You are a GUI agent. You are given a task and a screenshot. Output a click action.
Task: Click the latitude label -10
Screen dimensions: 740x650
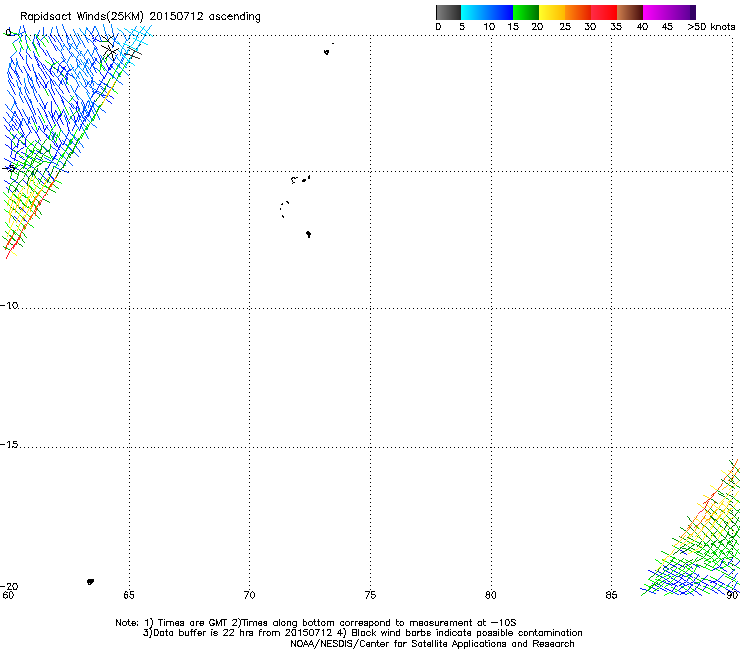click(9, 306)
